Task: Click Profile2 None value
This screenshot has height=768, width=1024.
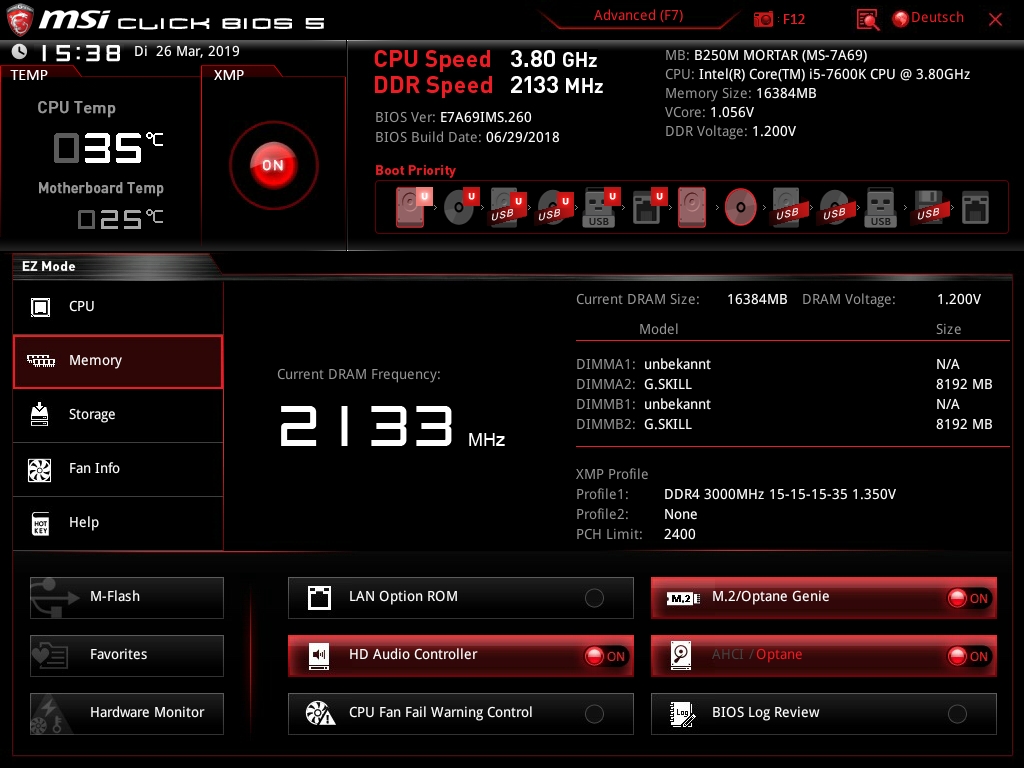Action: click(680, 514)
